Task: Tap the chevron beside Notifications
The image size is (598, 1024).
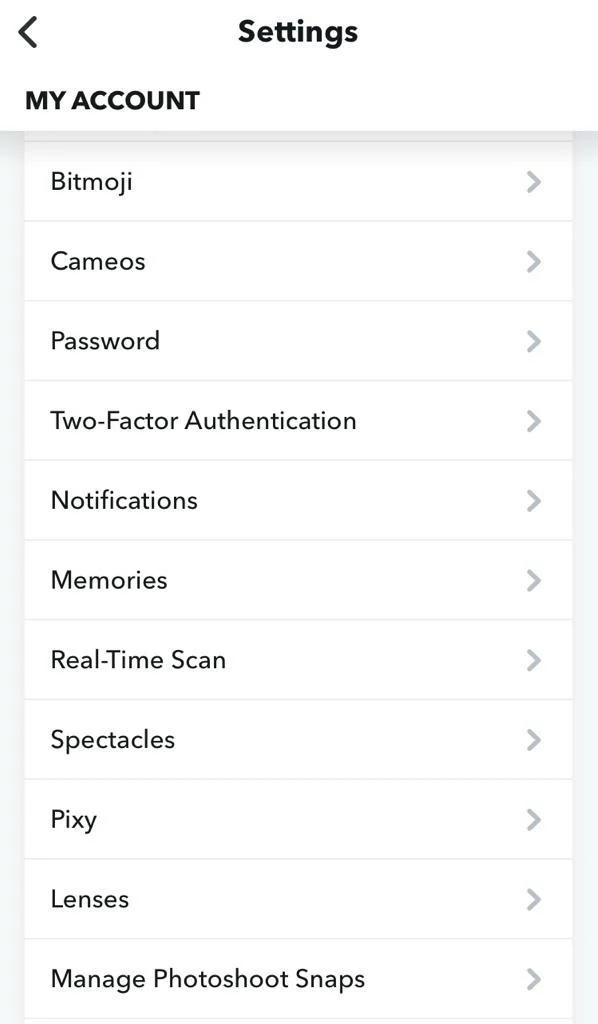Action: [x=534, y=501]
